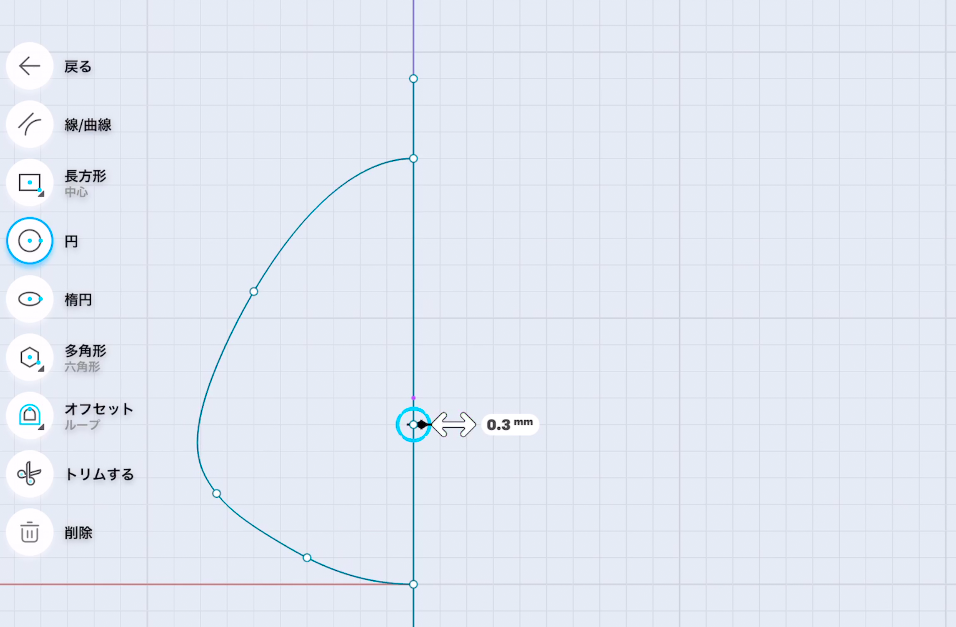
Task: Select the topmost control point on the vertical line
Action: (x=413, y=79)
